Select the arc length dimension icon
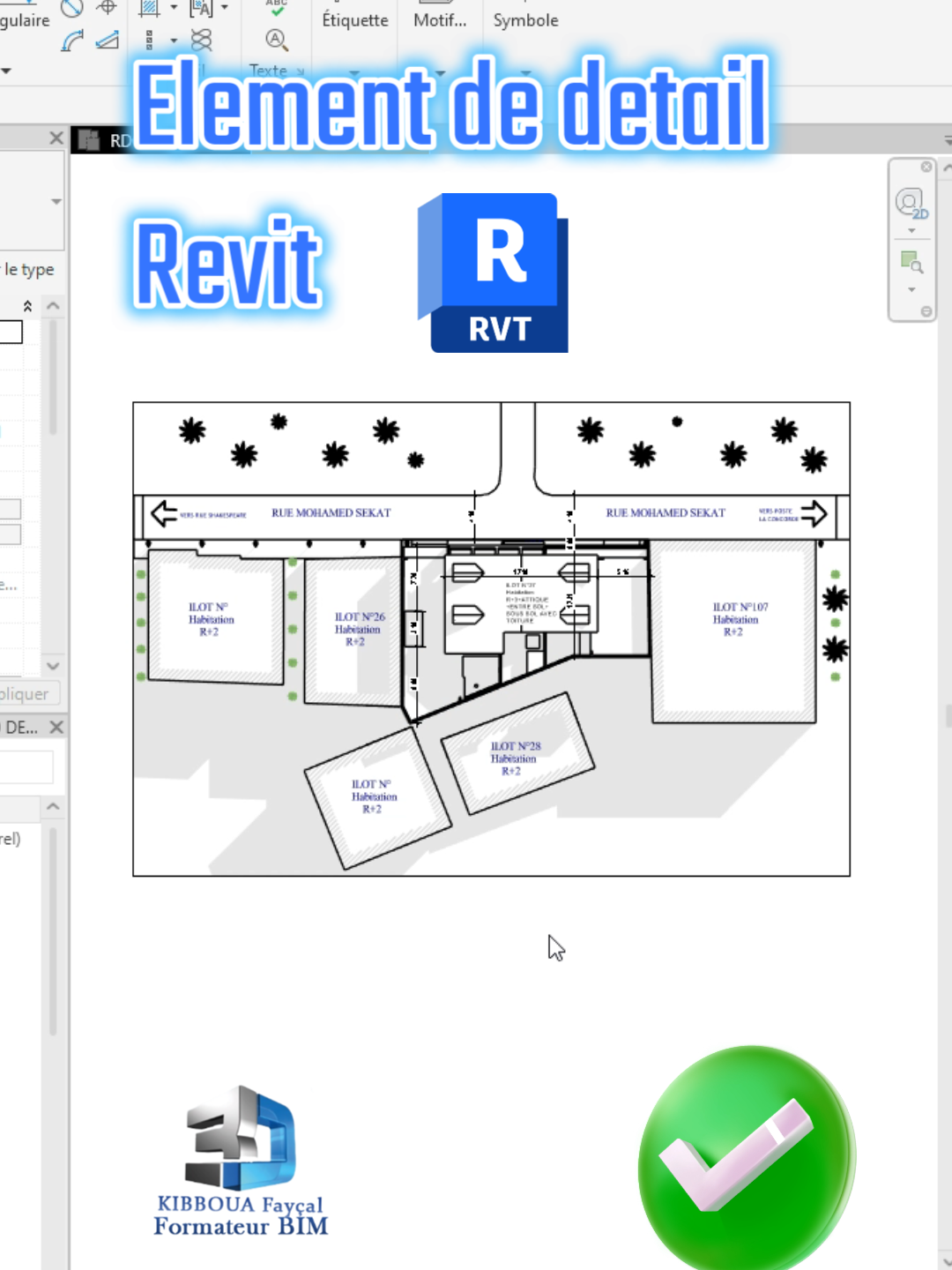 pos(72,40)
